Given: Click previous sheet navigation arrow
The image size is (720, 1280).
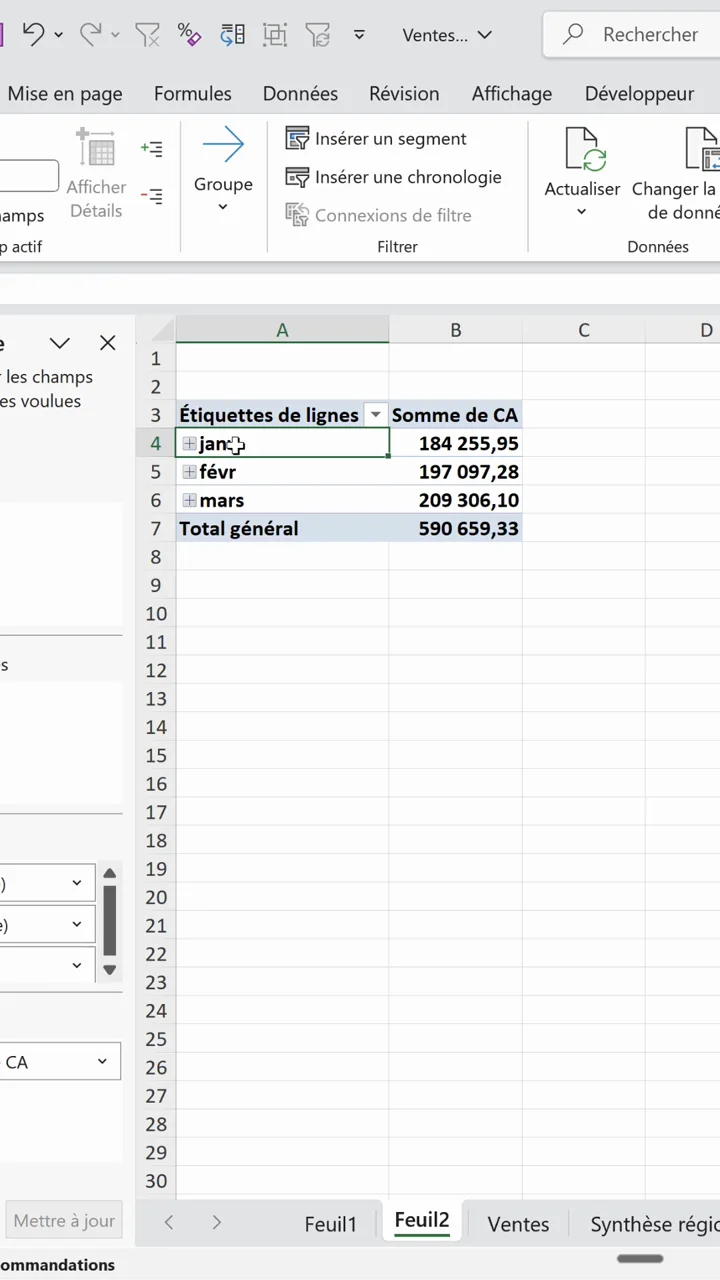Looking at the screenshot, I should 169,1222.
